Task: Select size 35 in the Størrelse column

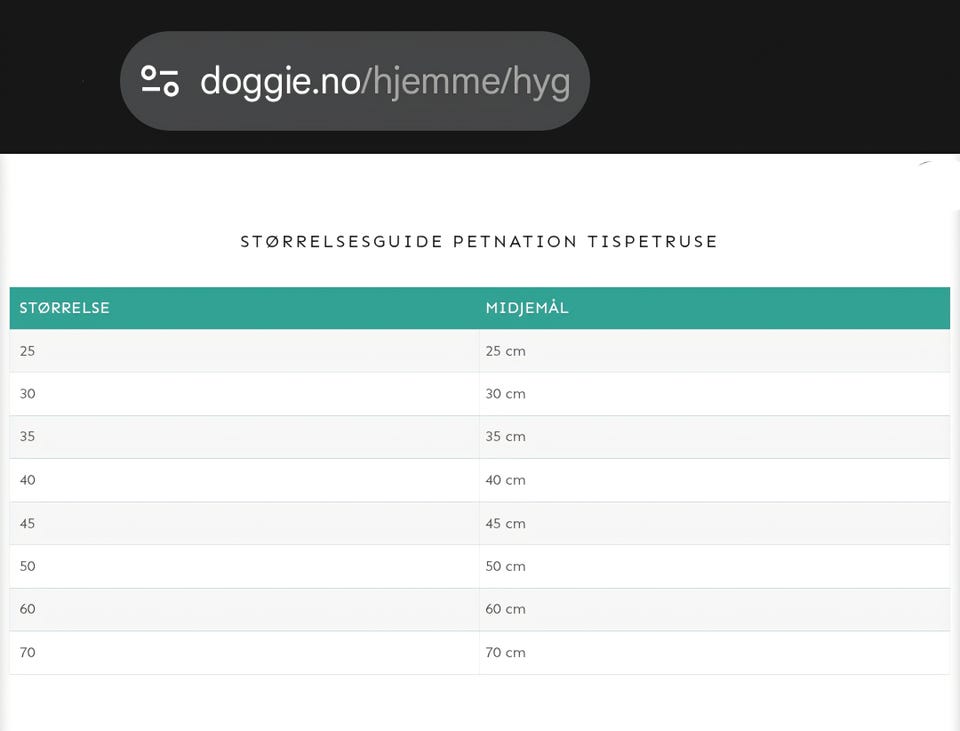Action: coord(28,437)
